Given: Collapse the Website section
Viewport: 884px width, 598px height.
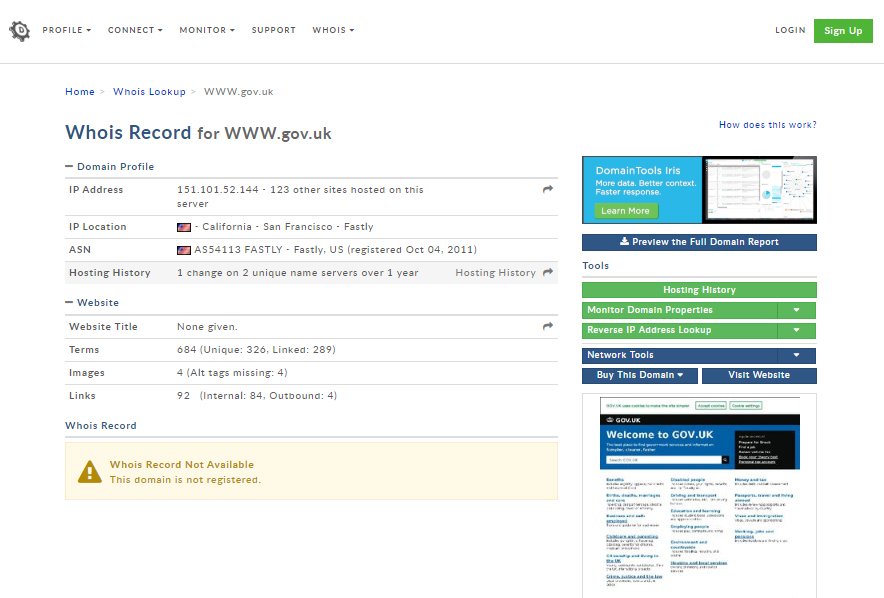Looking at the screenshot, I should (92, 302).
